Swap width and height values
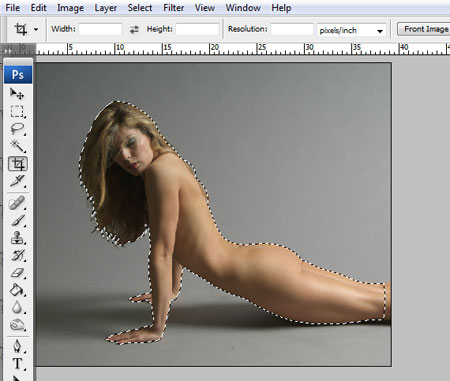This screenshot has height=381, width=450. click(x=134, y=30)
